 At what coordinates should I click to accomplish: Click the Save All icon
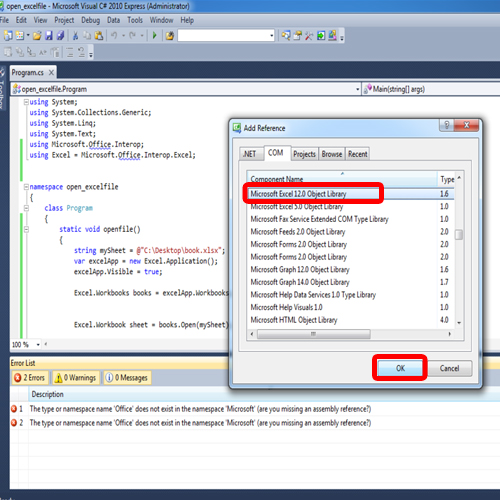(x=60, y=35)
